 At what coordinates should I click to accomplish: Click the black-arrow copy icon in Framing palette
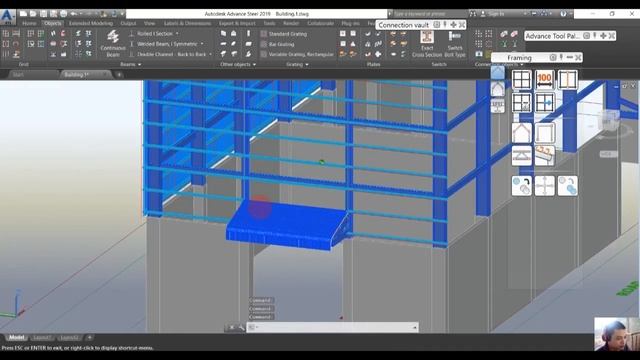click(x=522, y=186)
